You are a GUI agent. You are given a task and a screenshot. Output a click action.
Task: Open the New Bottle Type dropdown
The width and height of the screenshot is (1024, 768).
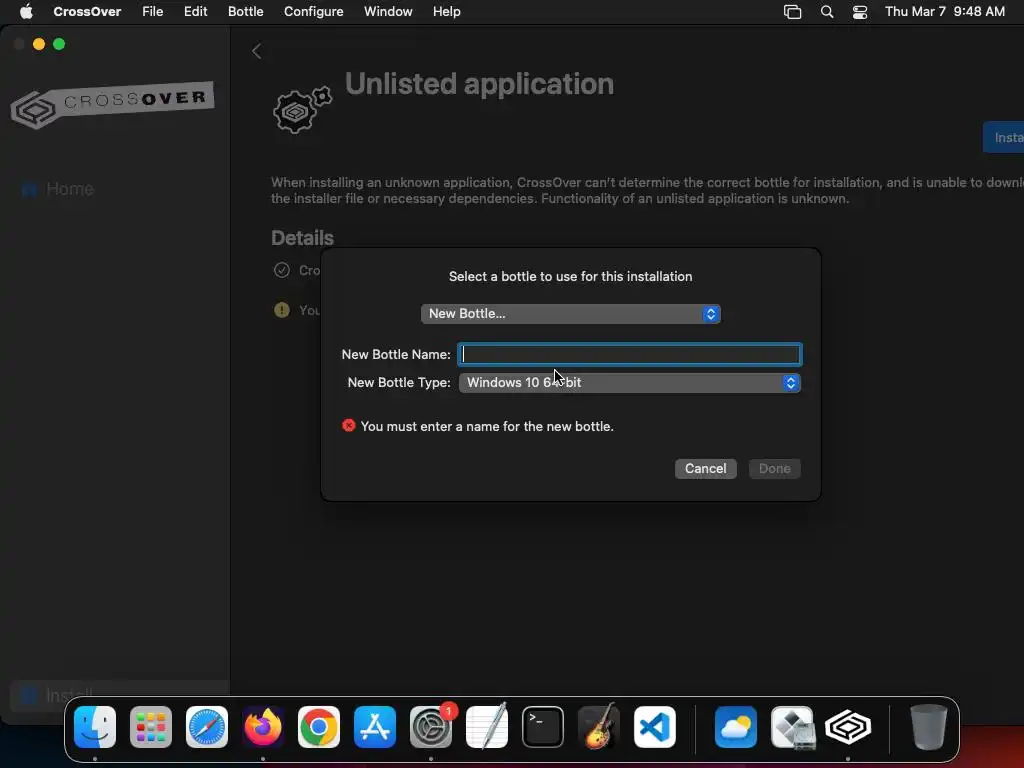pyautogui.click(x=630, y=383)
